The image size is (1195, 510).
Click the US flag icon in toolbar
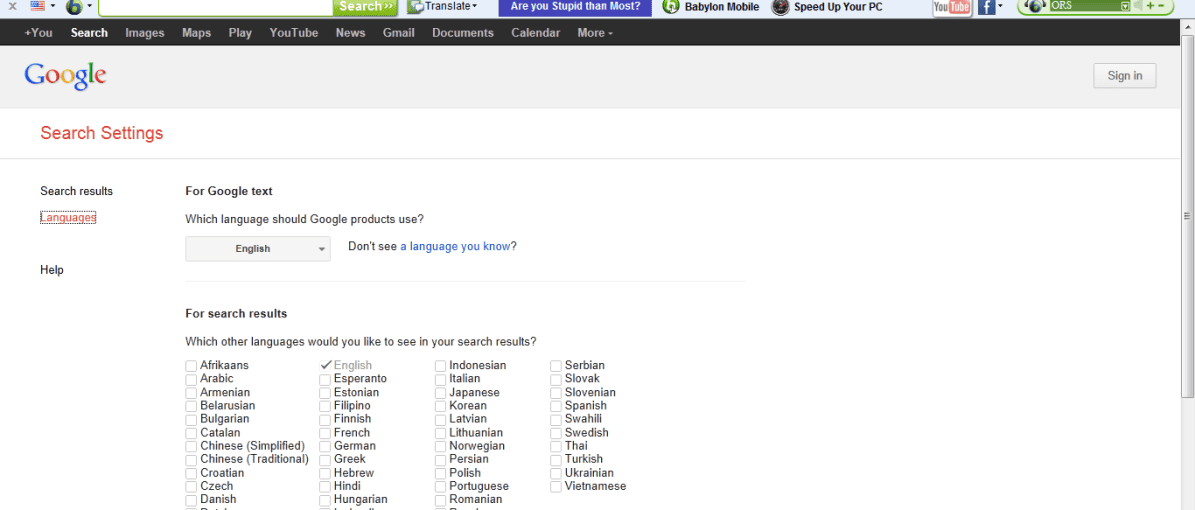point(37,6)
